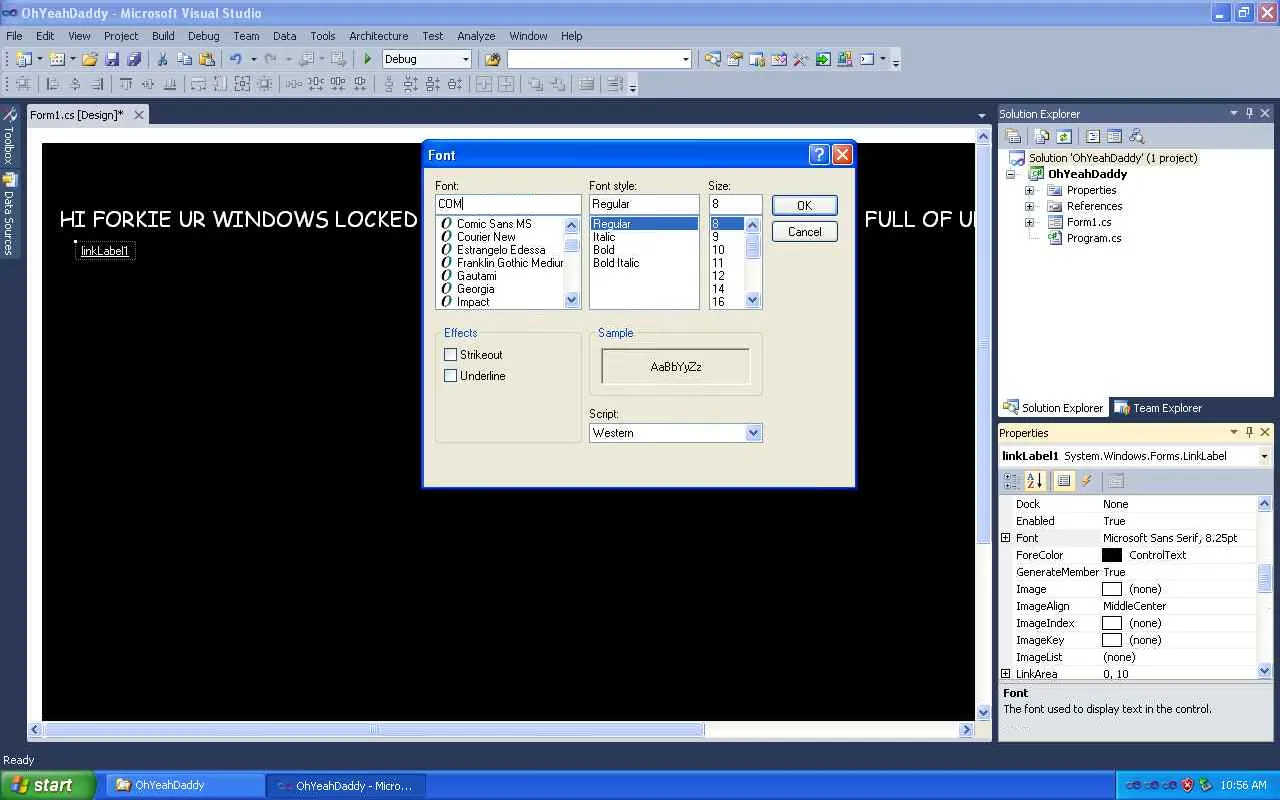Open the File menu
Viewport: 1280px width, 800px height.
pos(14,36)
